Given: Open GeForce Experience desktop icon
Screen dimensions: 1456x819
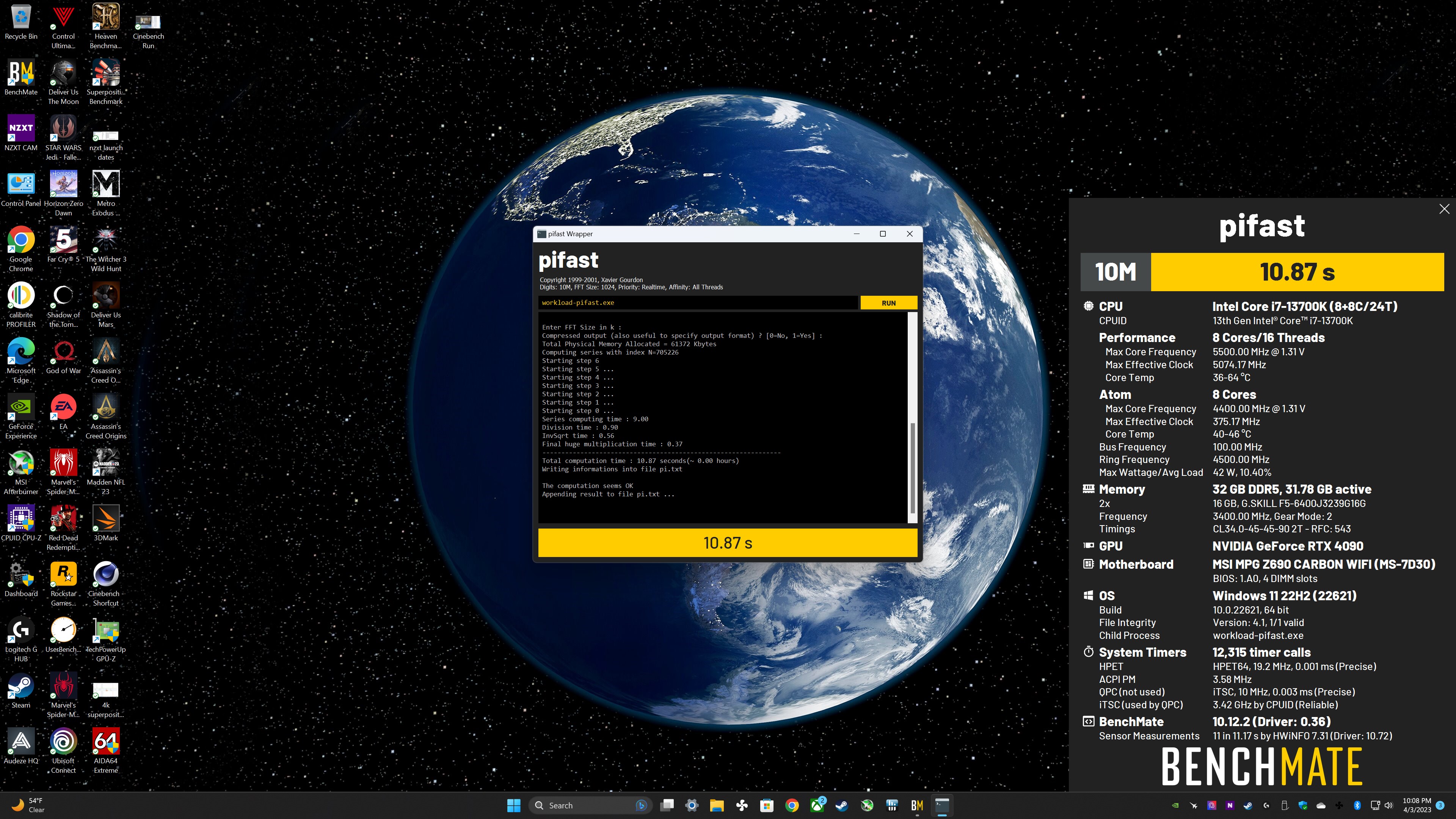Looking at the screenshot, I should (21, 417).
